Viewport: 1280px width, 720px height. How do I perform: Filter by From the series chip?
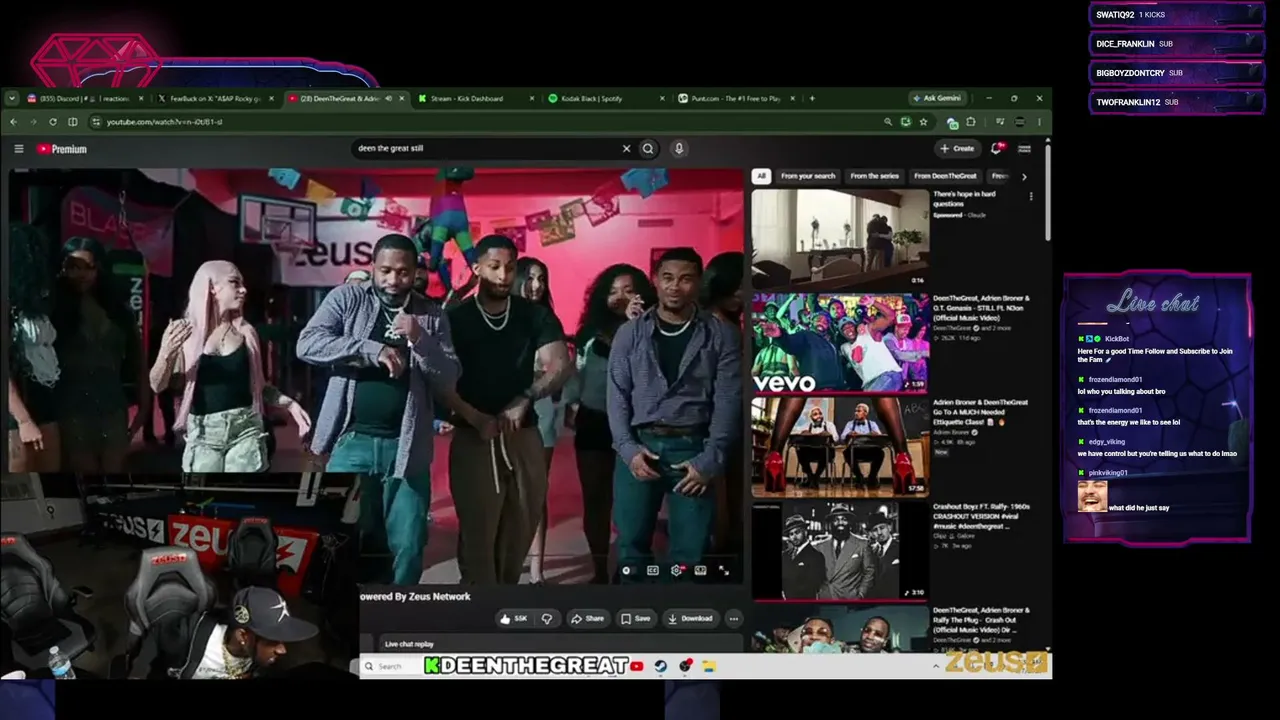[x=874, y=176]
